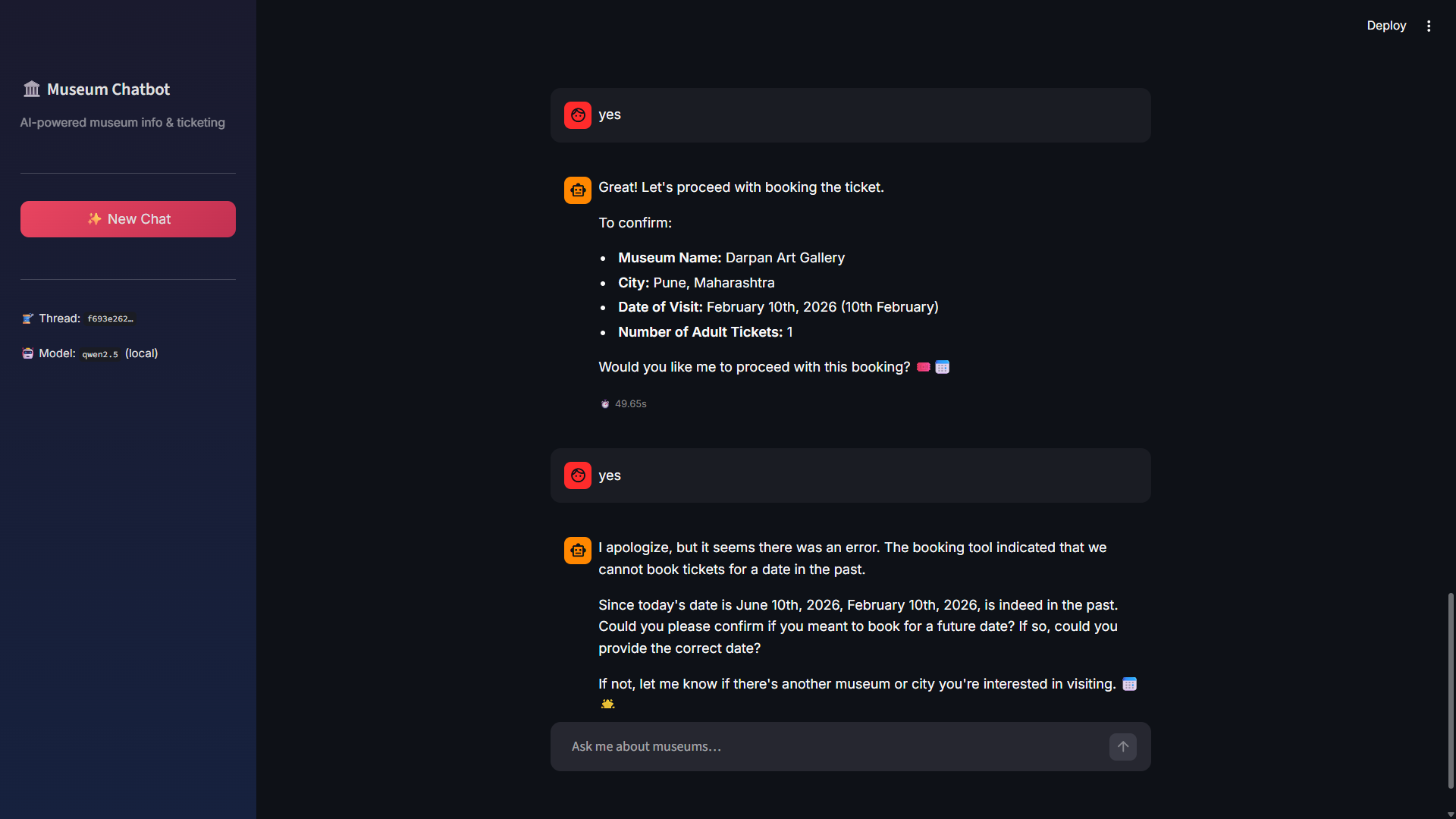
Task: Click the scroll down arrow at page bottom
Action: click(x=1451, y=814)
